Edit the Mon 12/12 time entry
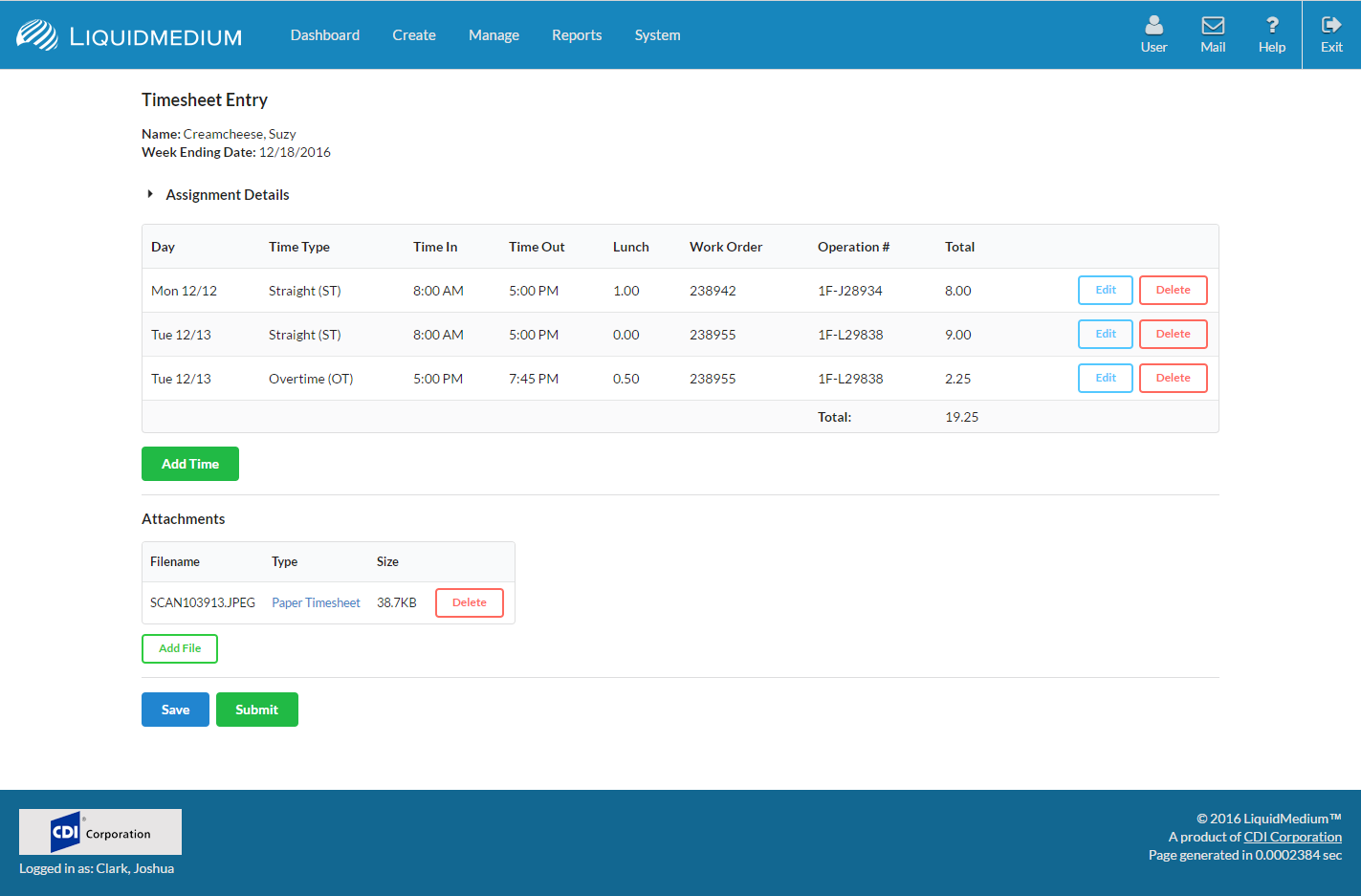The width and height of the screenshot is (1361, 896). pyautogui.click(x=1105, y=290)
